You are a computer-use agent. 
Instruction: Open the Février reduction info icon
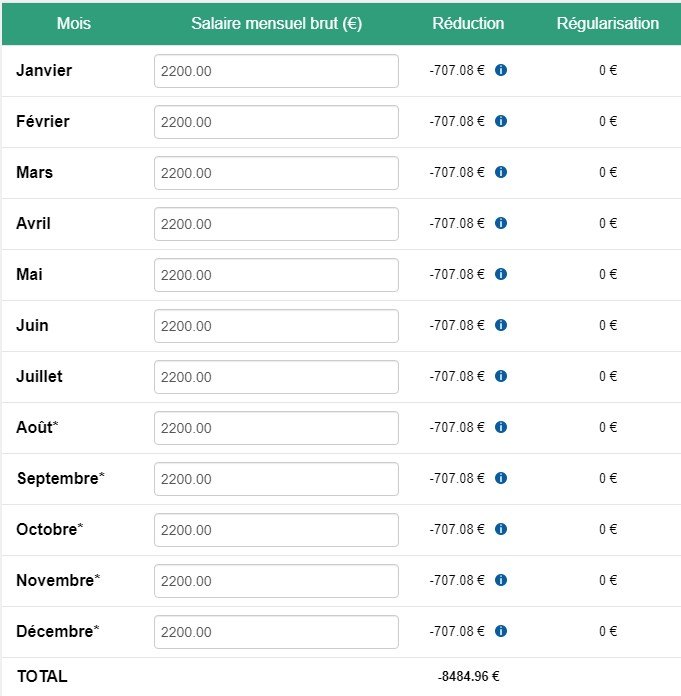coord(501,121)
